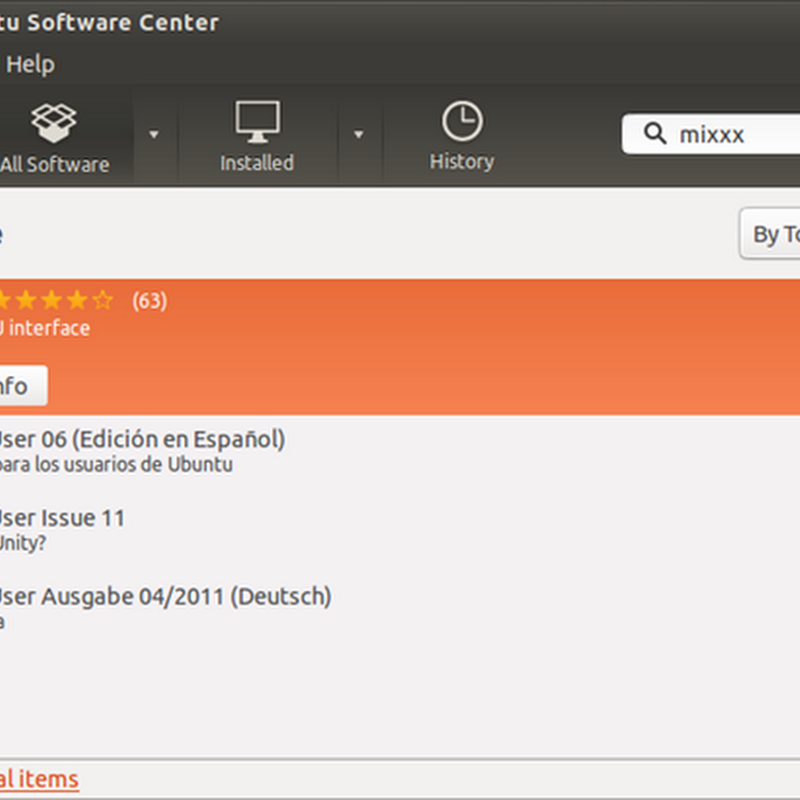Click the magnifier icon in search box

click(655, 134)
